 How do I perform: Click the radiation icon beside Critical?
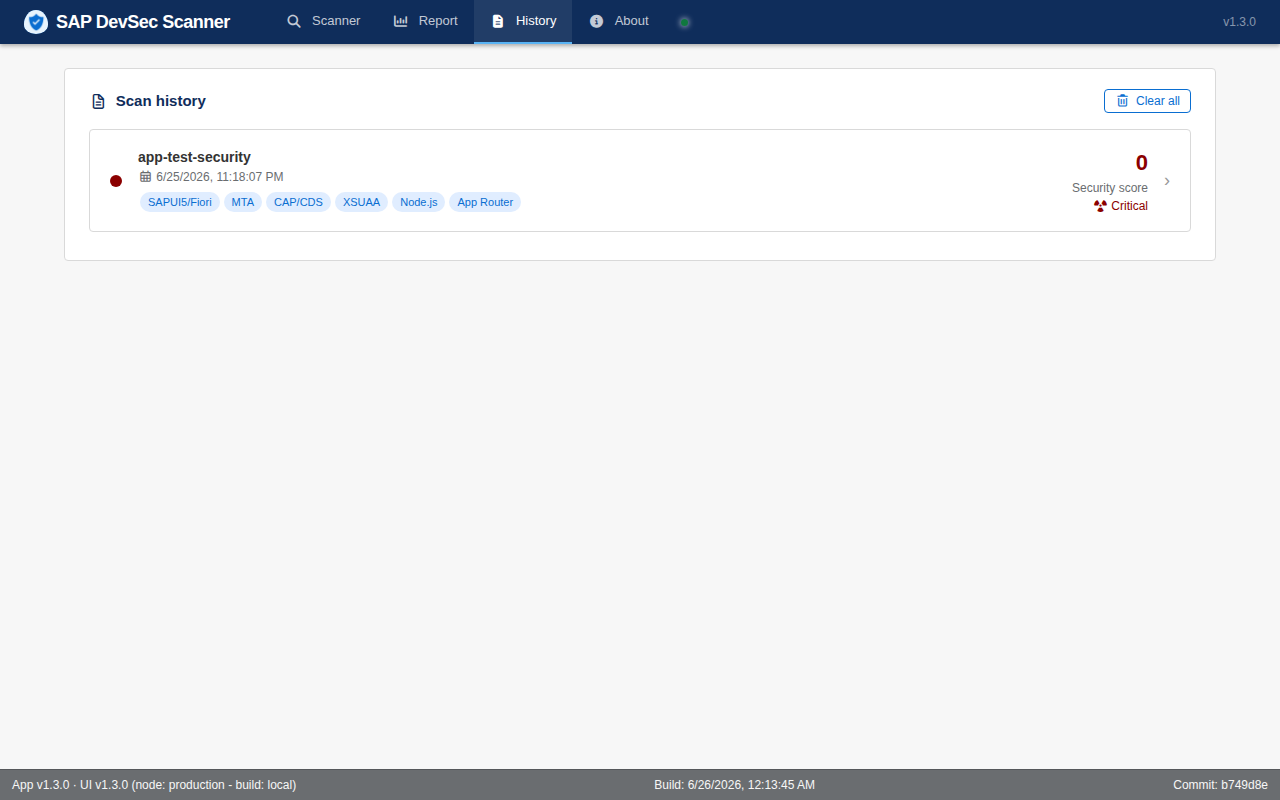click(1100, 206)
